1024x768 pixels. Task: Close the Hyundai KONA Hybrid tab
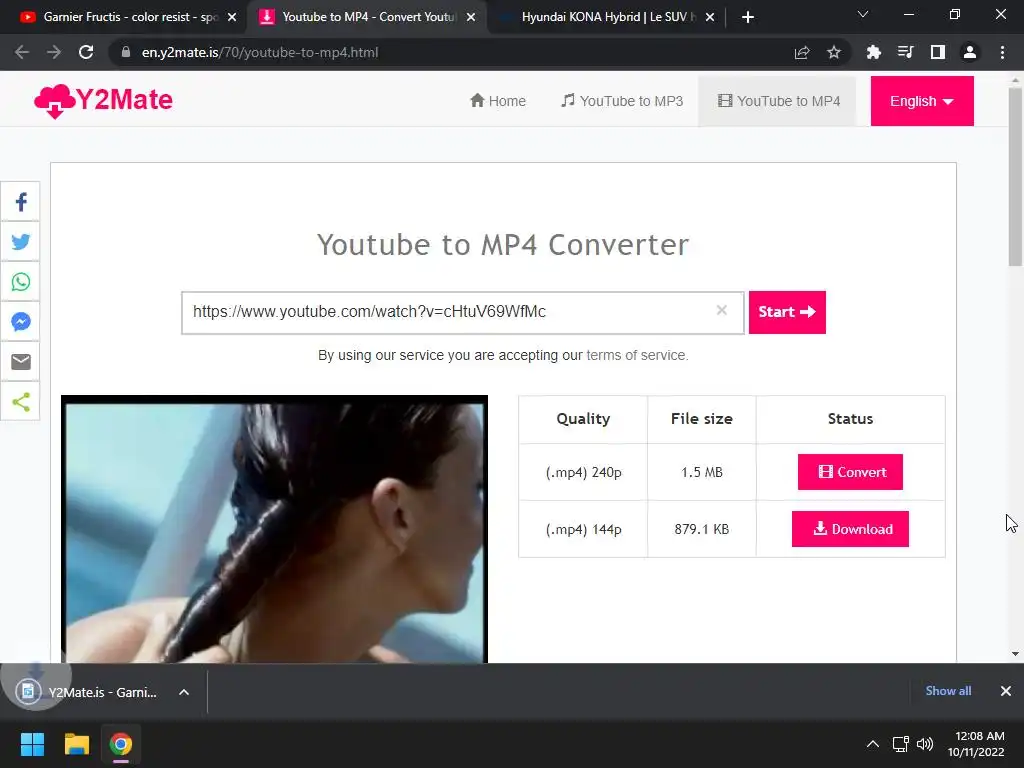pyautogui.click(x=710, y=17)
